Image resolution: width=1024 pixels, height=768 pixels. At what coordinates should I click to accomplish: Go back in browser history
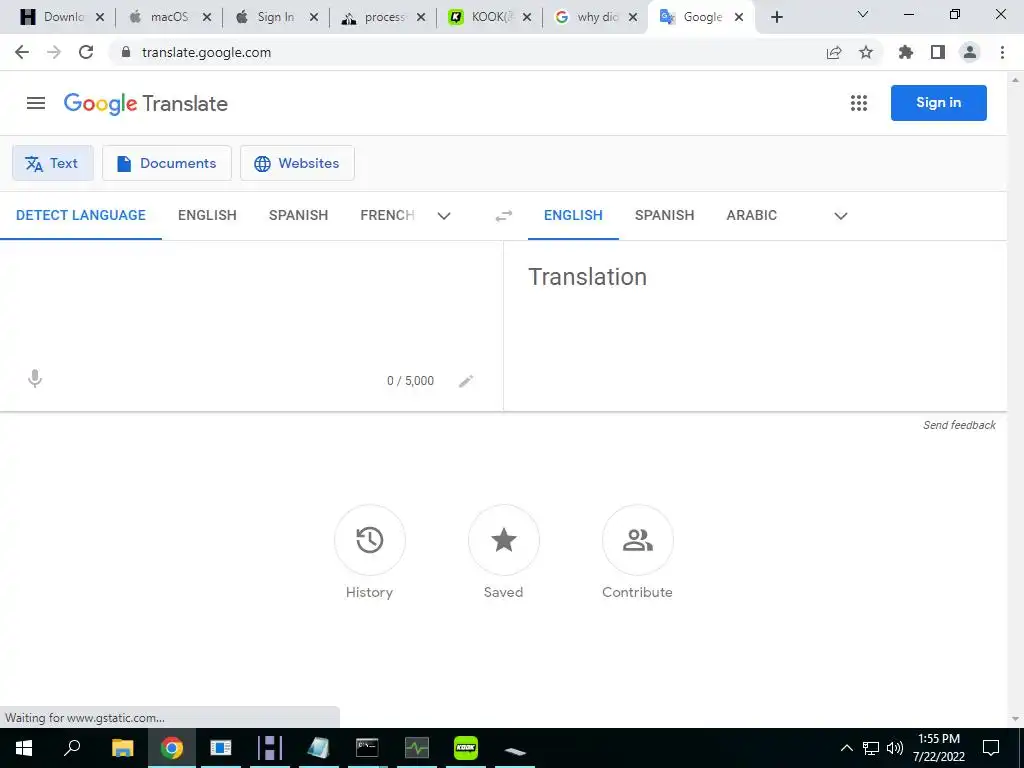pos(22,52)
